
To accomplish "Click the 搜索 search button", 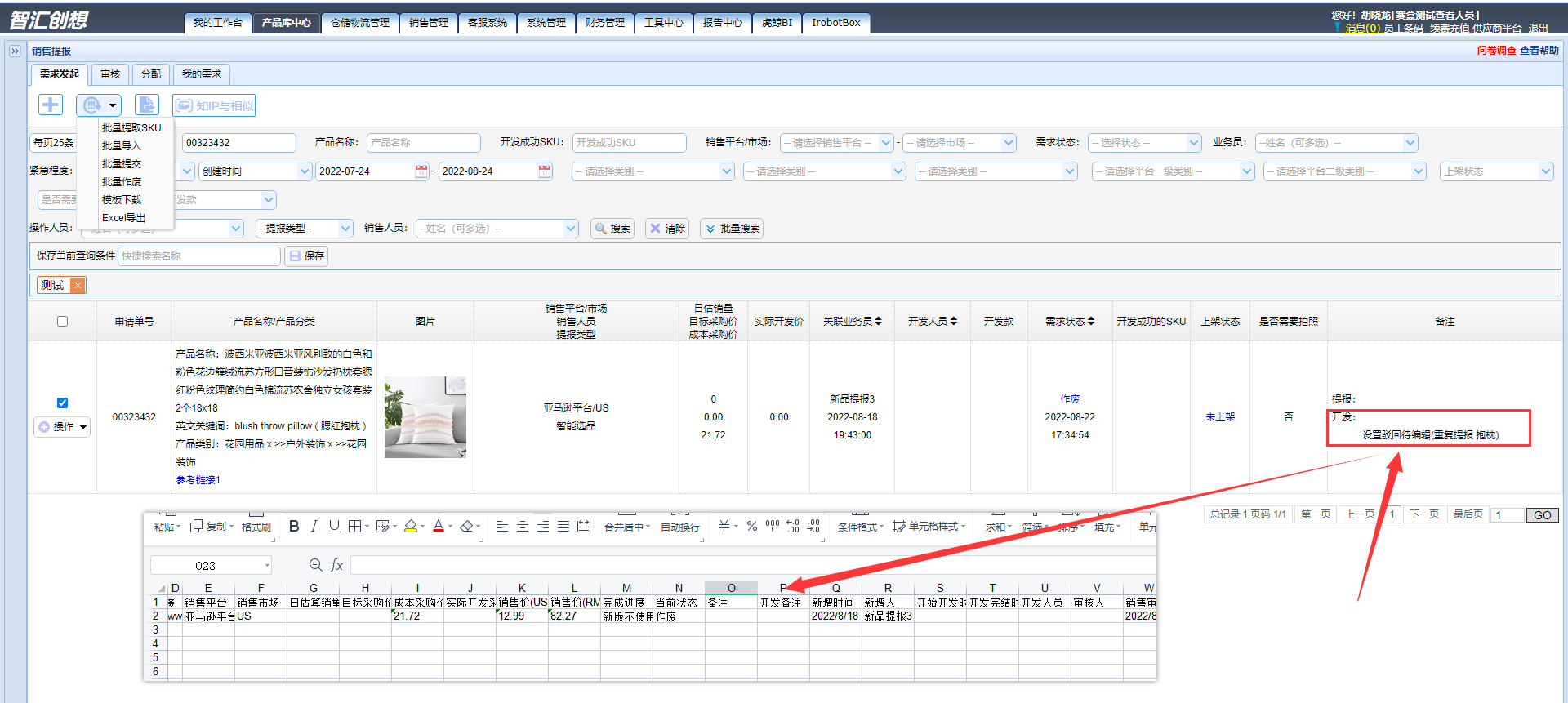I will [x=612, y=229].
